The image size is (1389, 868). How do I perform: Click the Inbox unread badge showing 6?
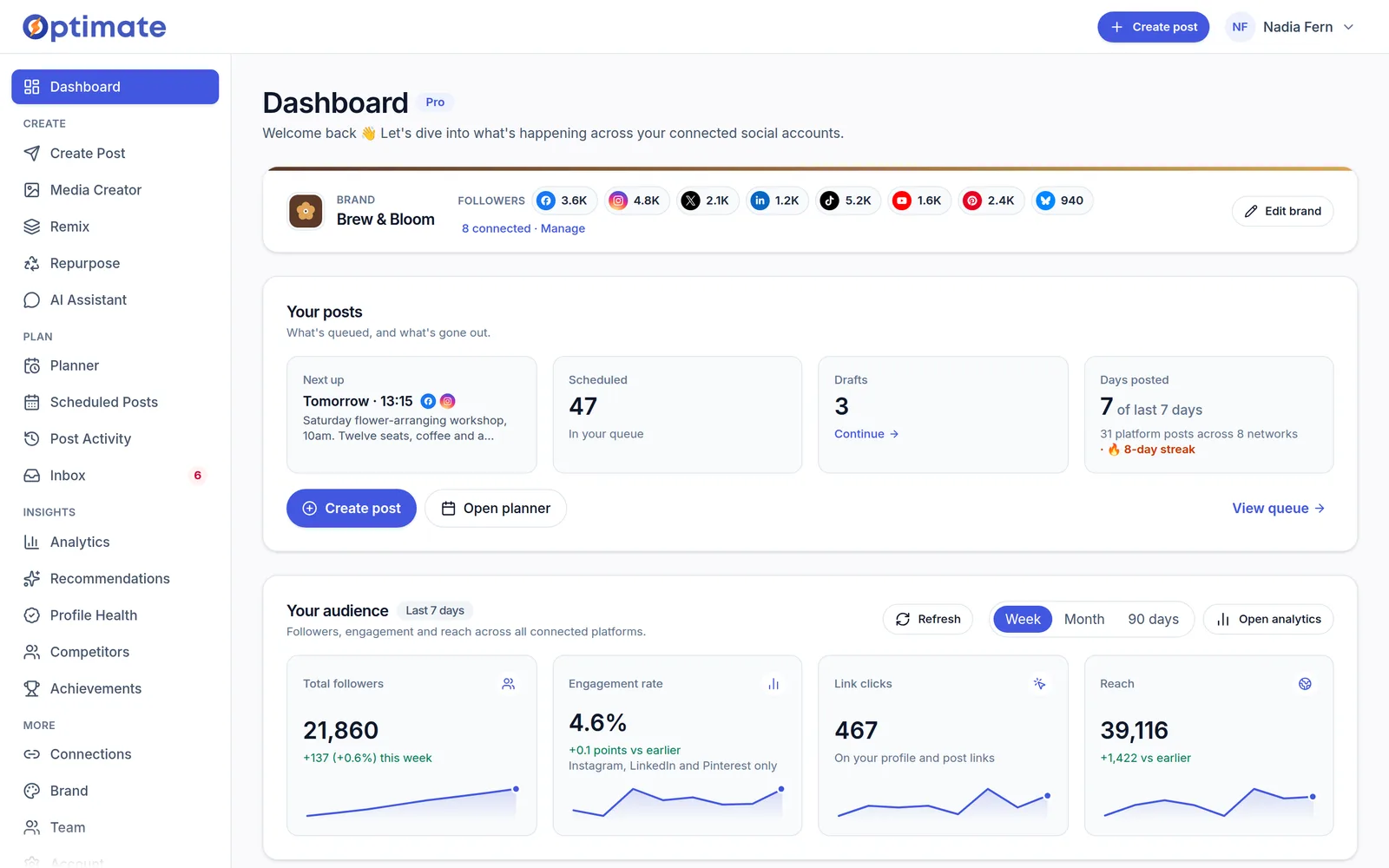197,475
